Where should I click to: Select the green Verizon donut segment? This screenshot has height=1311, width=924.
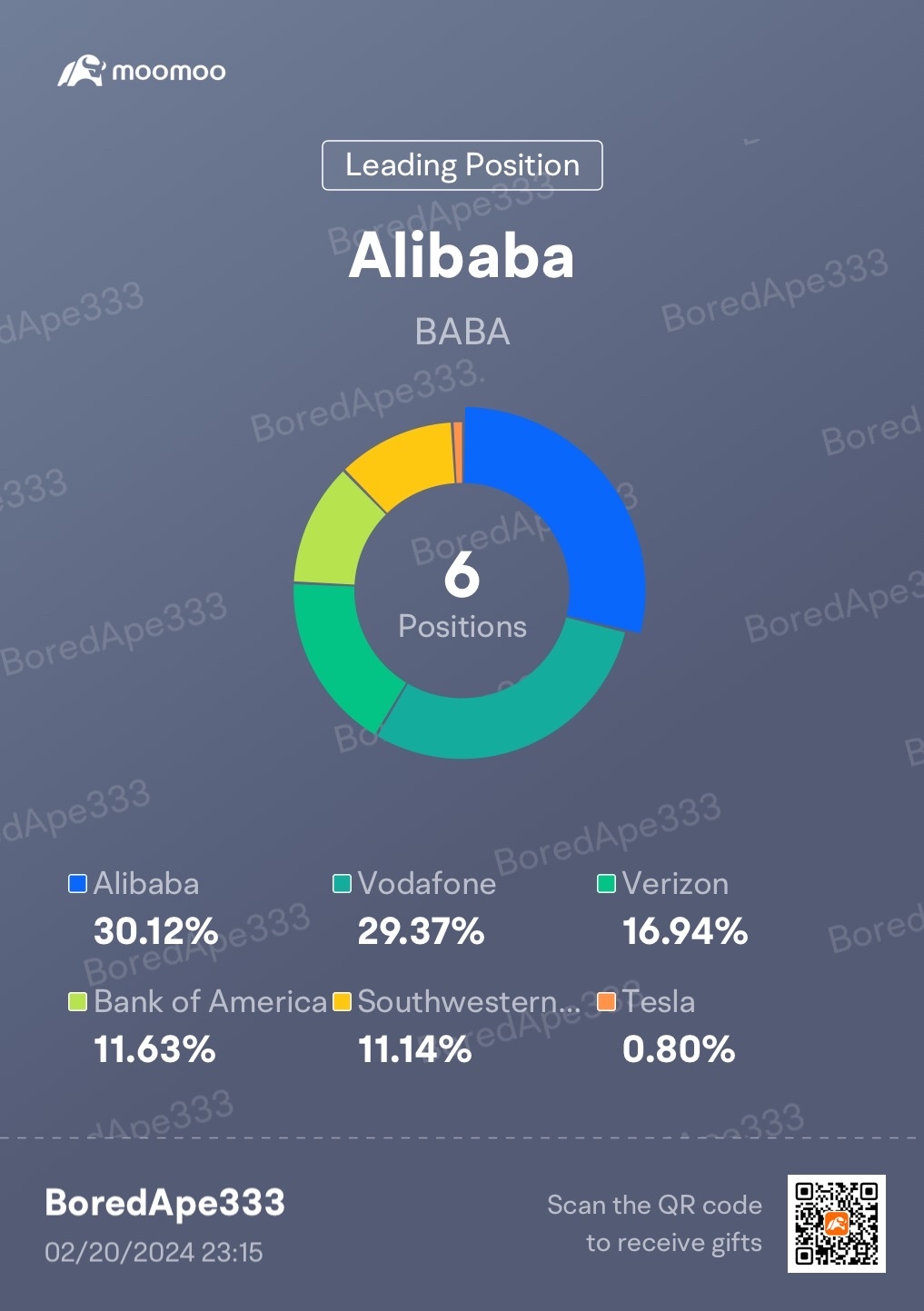pos(341,650)
